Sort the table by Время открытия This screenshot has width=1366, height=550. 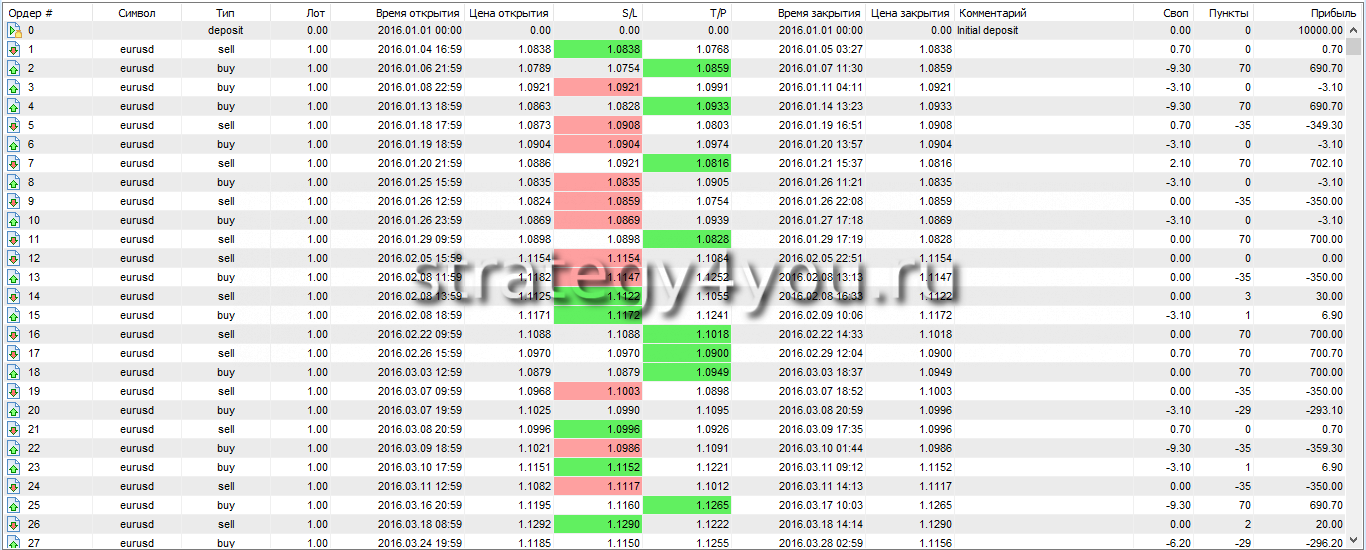[418, 13]
